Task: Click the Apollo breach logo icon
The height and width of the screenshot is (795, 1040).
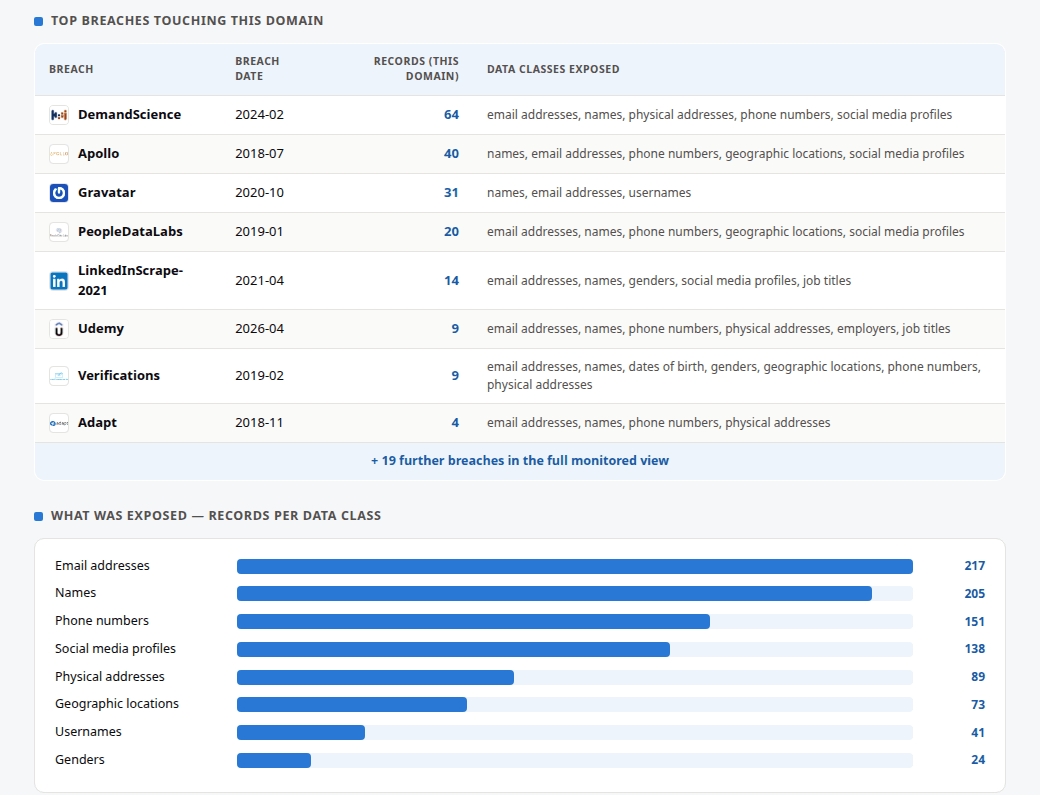Action: click(59, 154)
